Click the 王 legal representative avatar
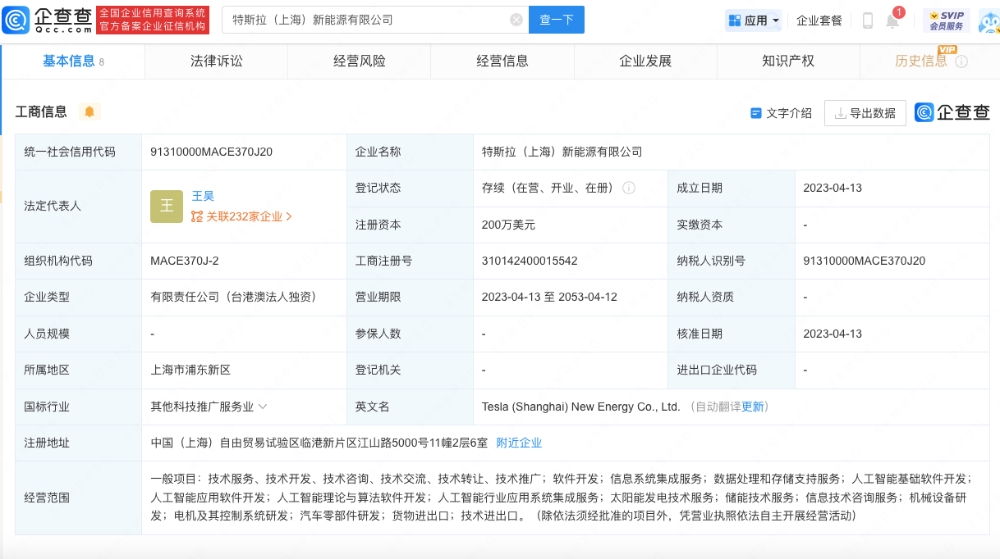This screenshot has height=559, width=1000. click(x=166, y=206)
